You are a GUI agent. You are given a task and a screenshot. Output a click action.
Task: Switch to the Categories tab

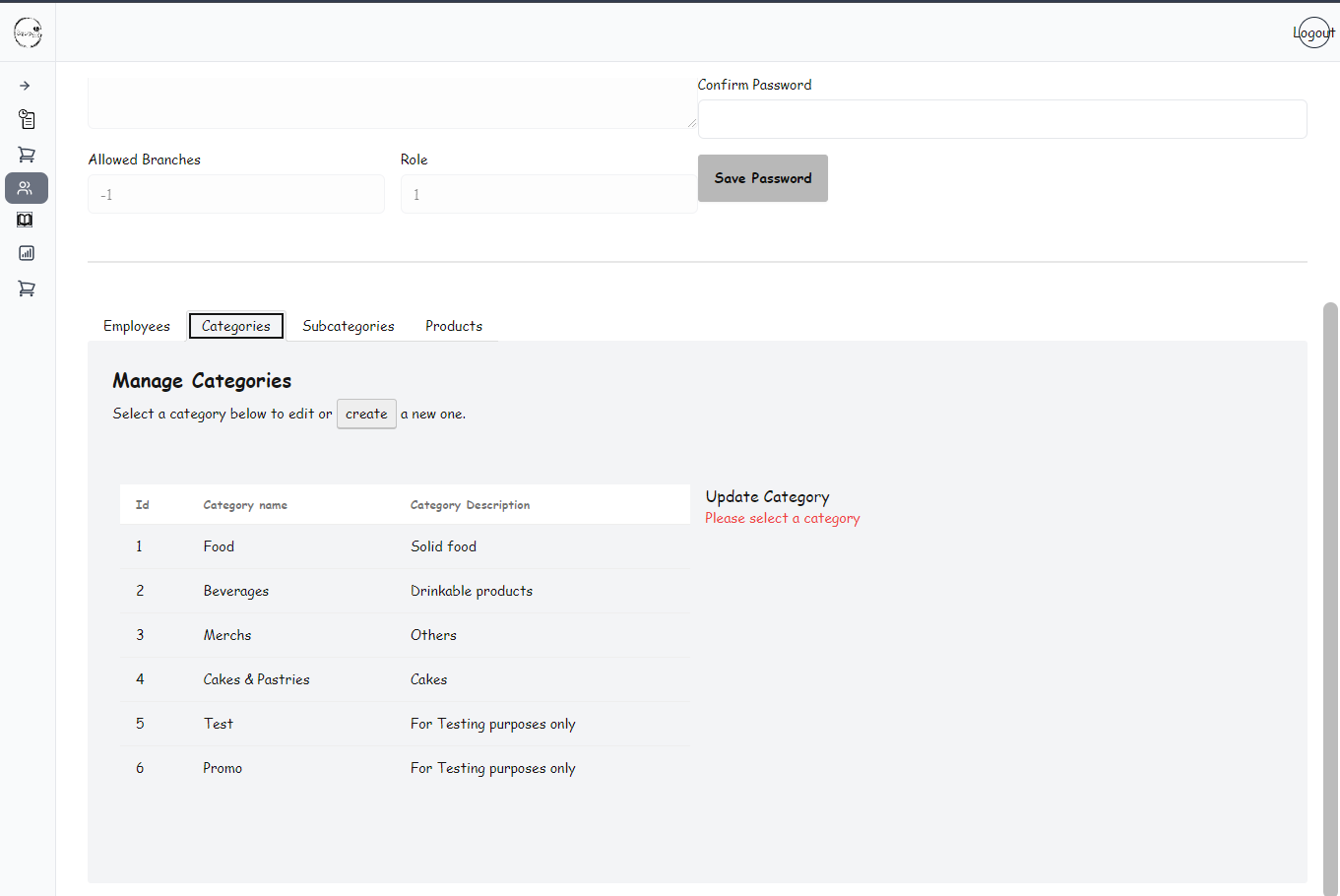pyautogui.click(x=235, y=325)
